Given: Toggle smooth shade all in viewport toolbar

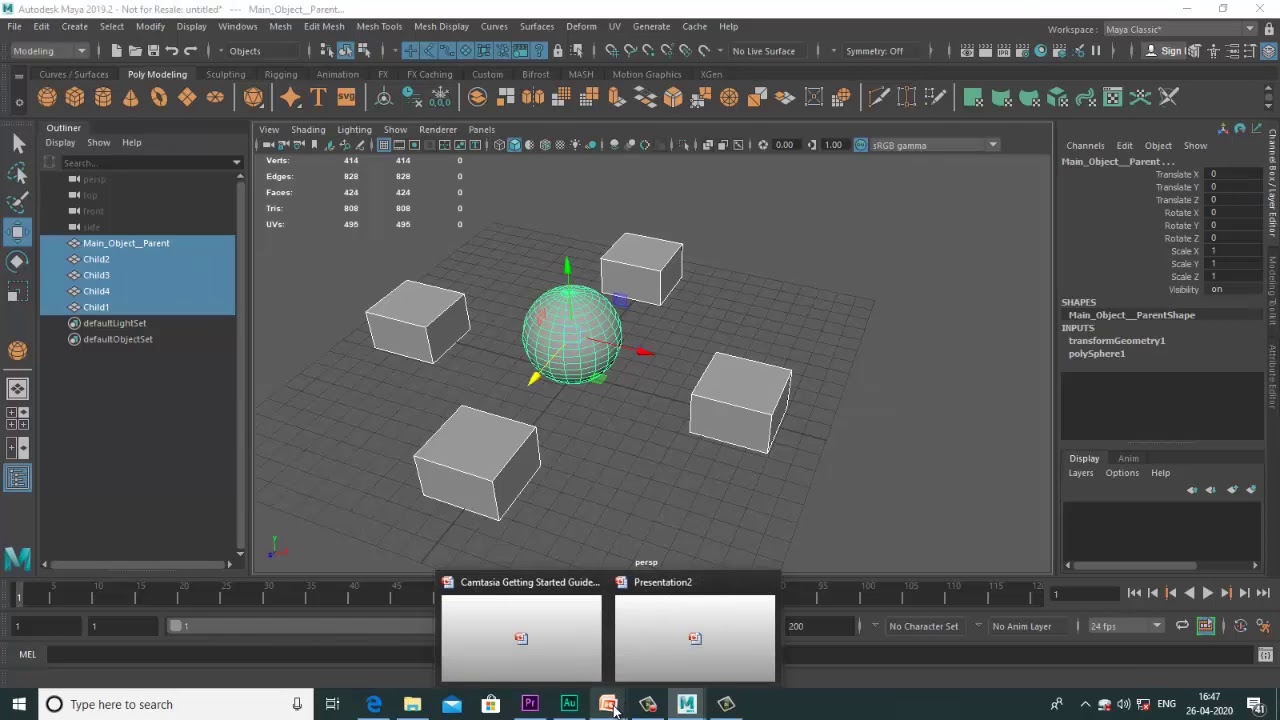Looking at the screenshot, I should [514, 145].
